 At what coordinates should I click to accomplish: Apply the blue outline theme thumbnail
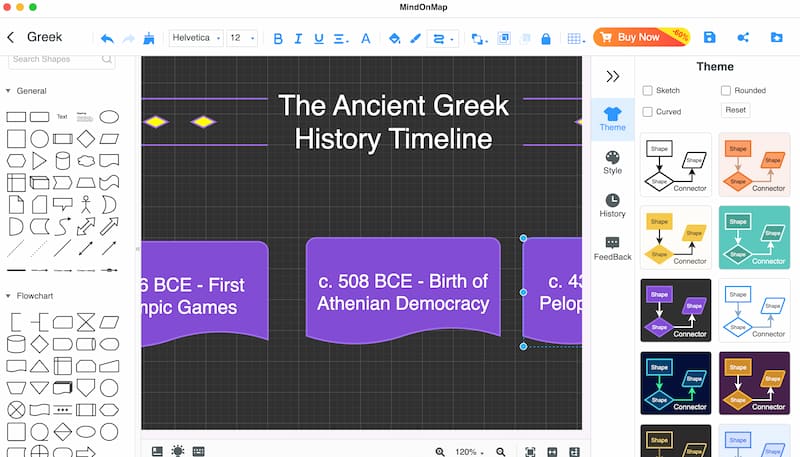pos(754,311)
